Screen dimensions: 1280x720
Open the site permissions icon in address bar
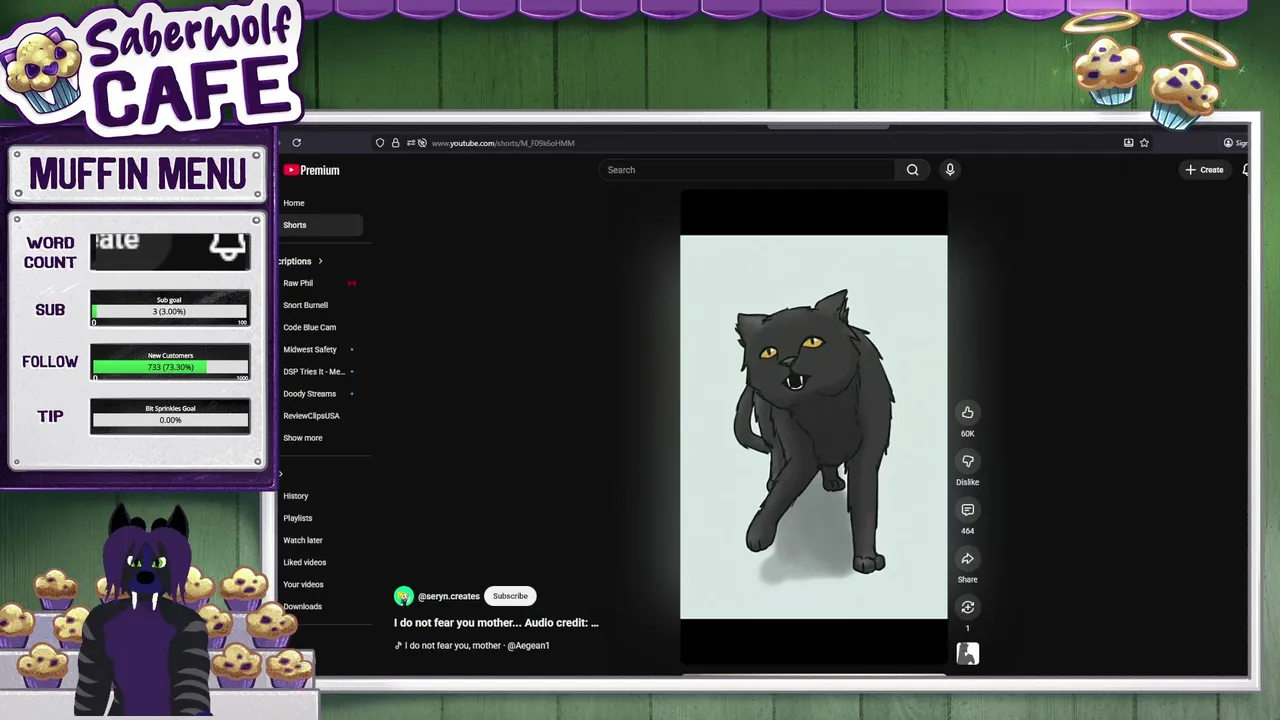click(411, 143)
